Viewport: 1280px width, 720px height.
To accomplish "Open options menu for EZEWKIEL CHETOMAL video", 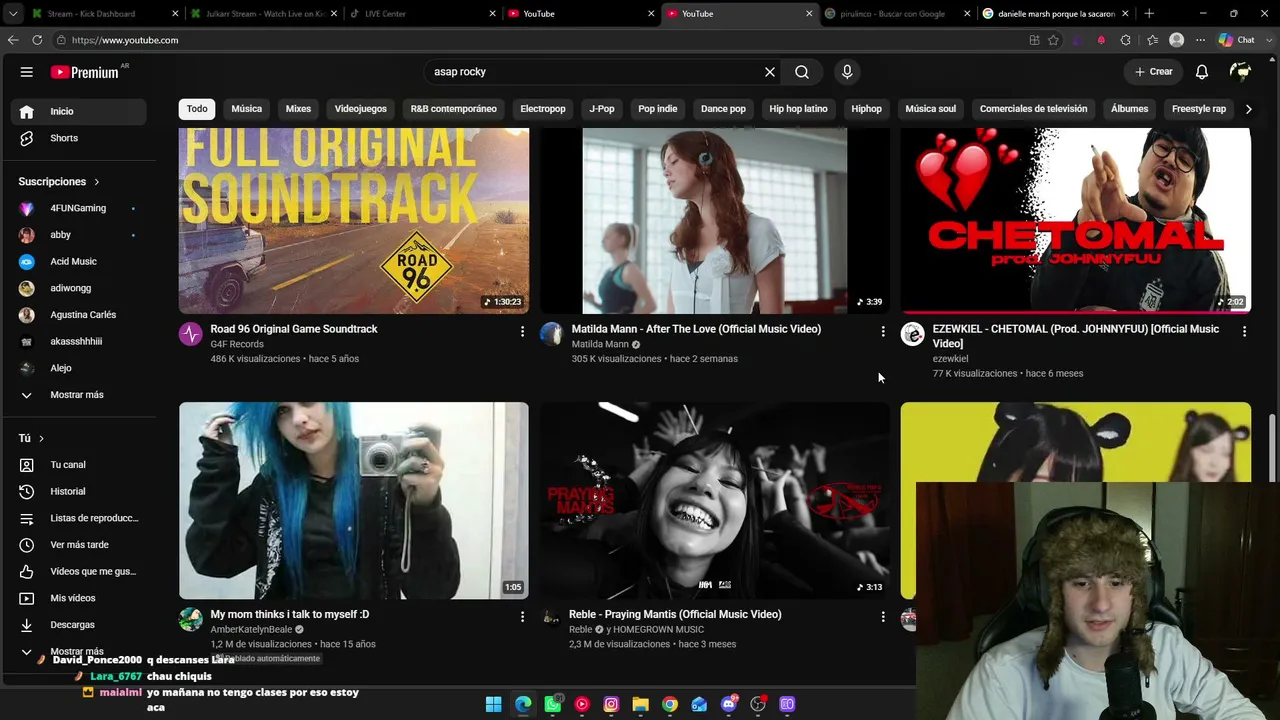I will point(1244,331).
